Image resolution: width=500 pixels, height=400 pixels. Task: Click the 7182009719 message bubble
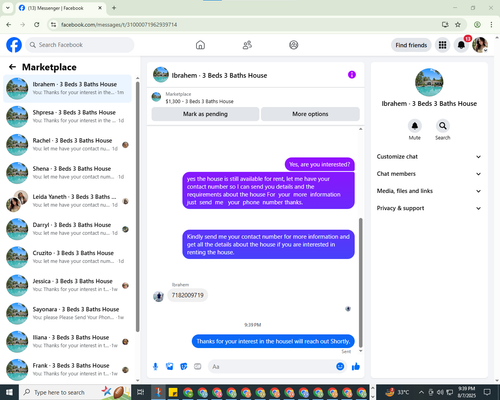[188, 295]
